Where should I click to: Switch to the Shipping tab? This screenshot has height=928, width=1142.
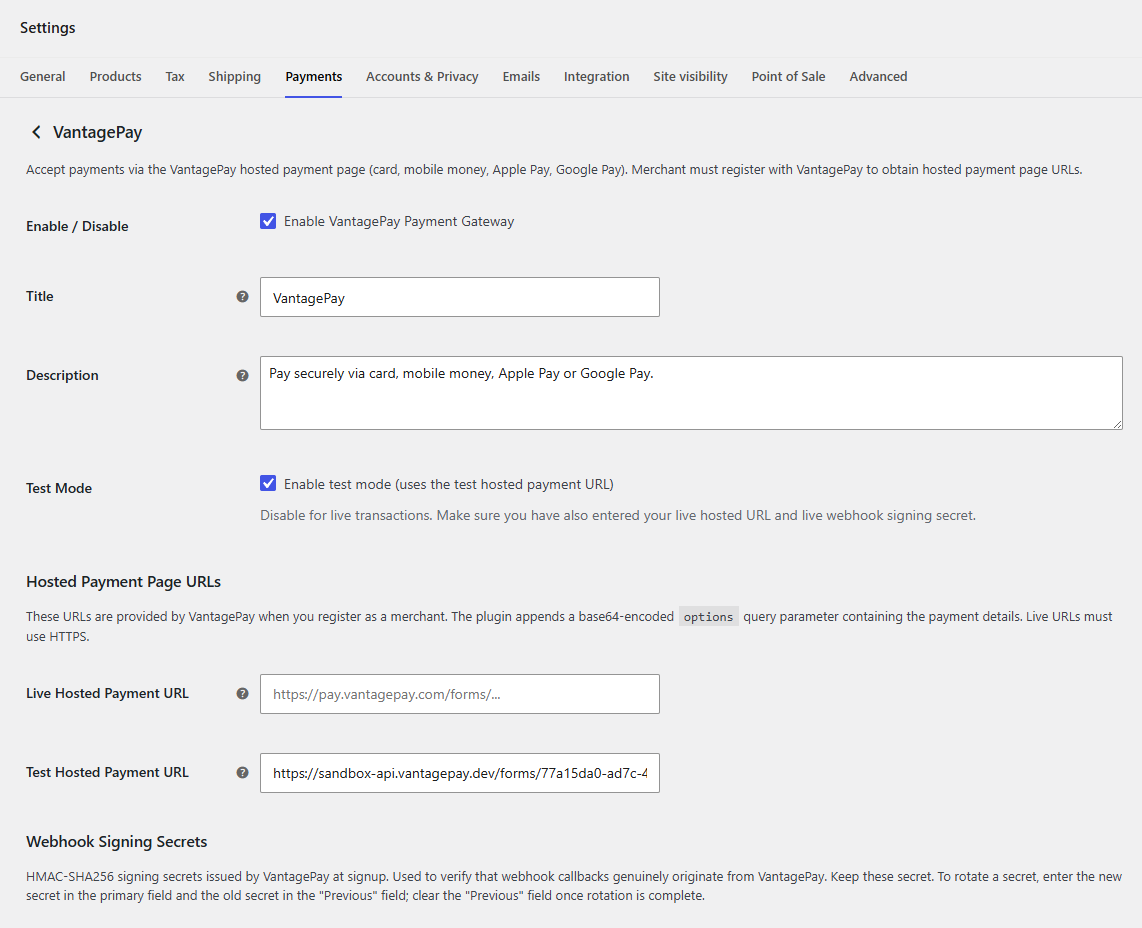click(235, 76)
